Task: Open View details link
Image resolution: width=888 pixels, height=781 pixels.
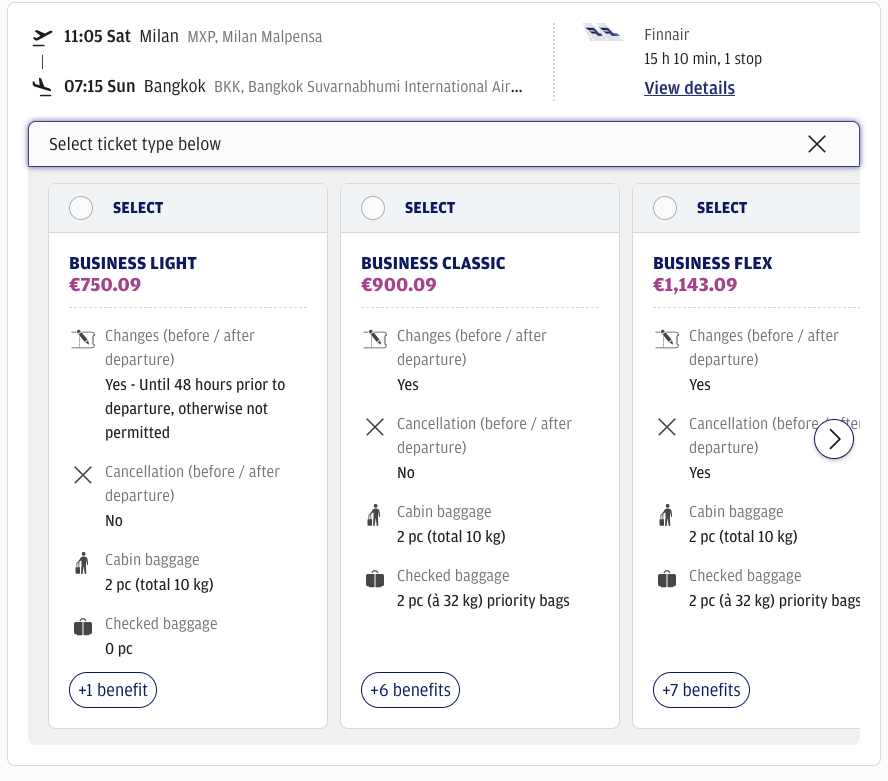Action: click(x=689, y=88)
